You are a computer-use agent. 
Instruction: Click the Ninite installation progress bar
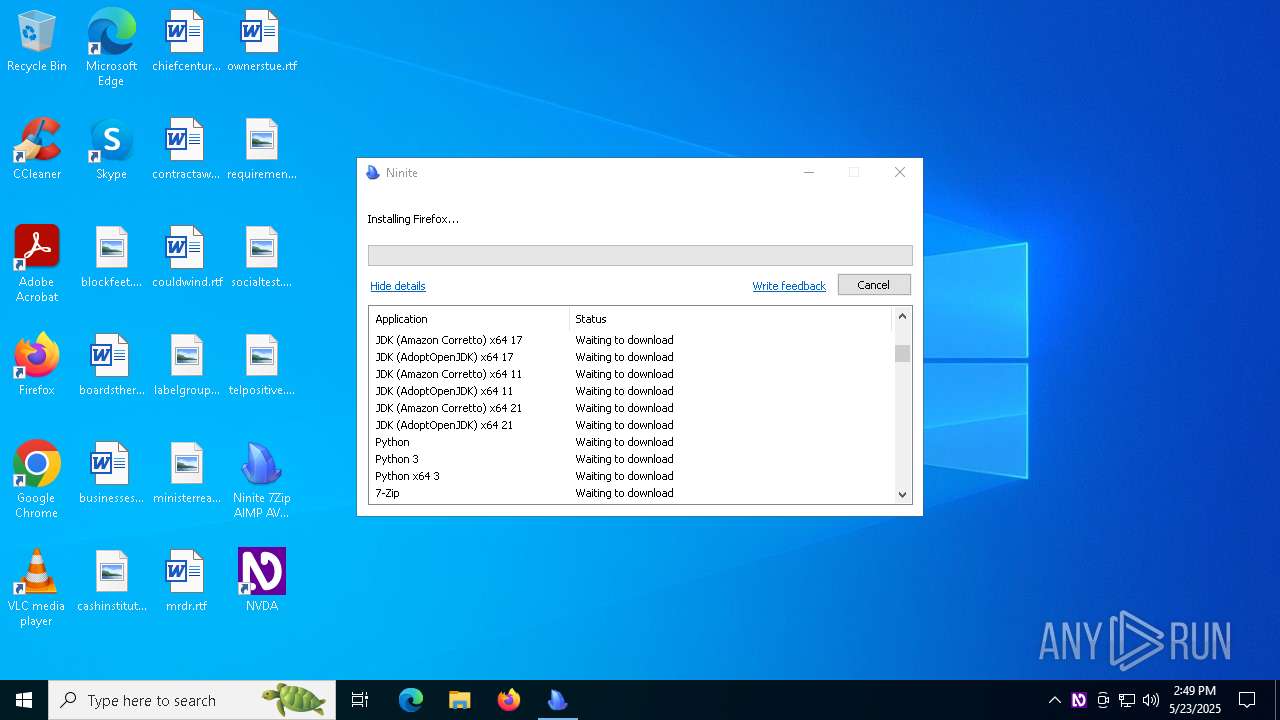(640, 255)
